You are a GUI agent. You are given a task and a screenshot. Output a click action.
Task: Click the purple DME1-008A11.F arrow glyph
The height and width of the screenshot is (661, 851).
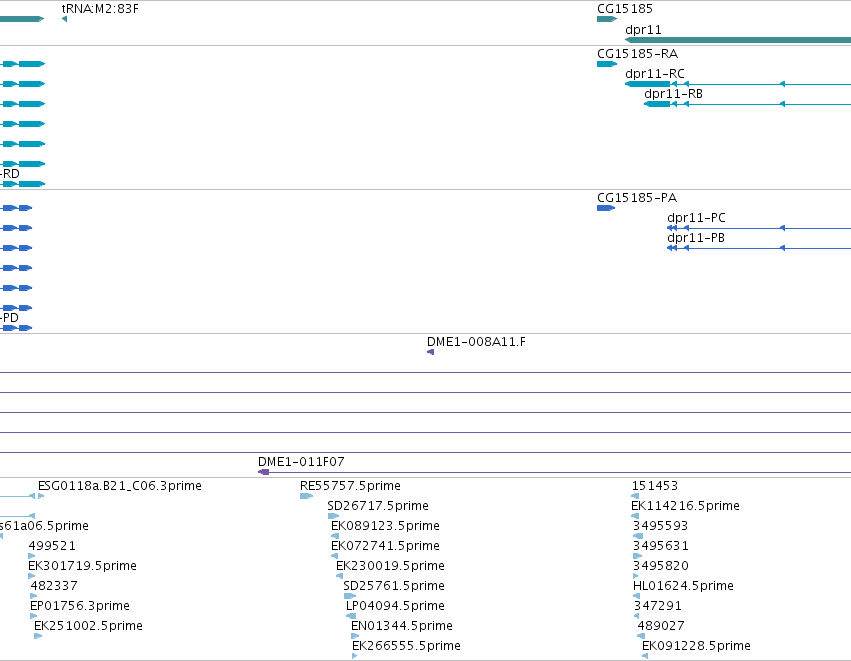point(430,352)
